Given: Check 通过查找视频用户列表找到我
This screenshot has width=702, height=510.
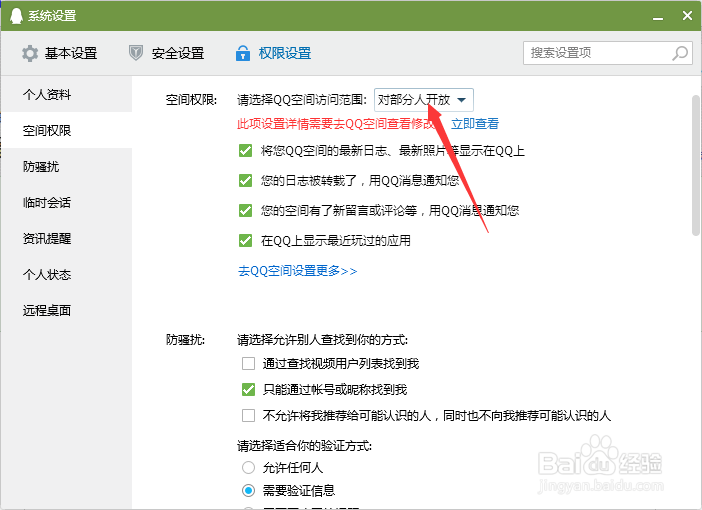Looking at the screenshot, I should point(248,363).
